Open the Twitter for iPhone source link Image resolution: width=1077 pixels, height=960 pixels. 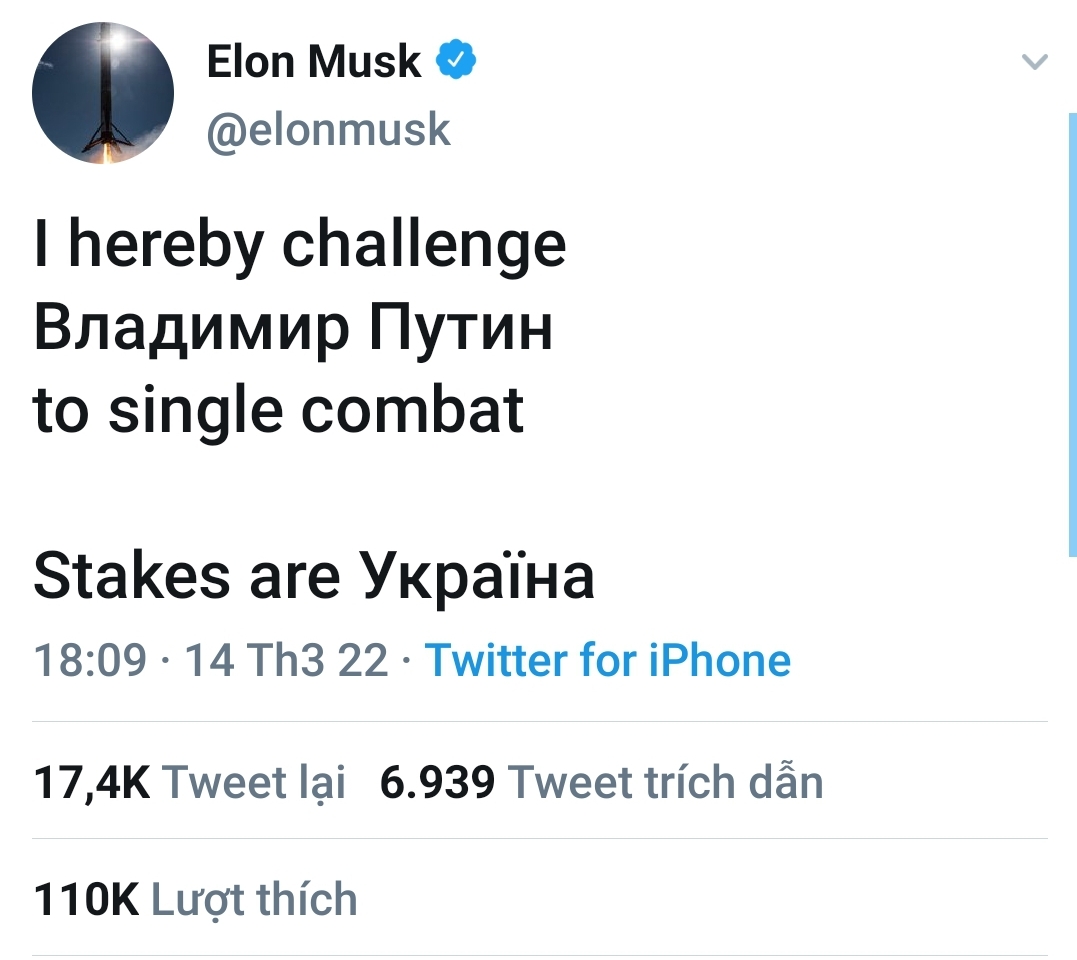click(607, 660)
